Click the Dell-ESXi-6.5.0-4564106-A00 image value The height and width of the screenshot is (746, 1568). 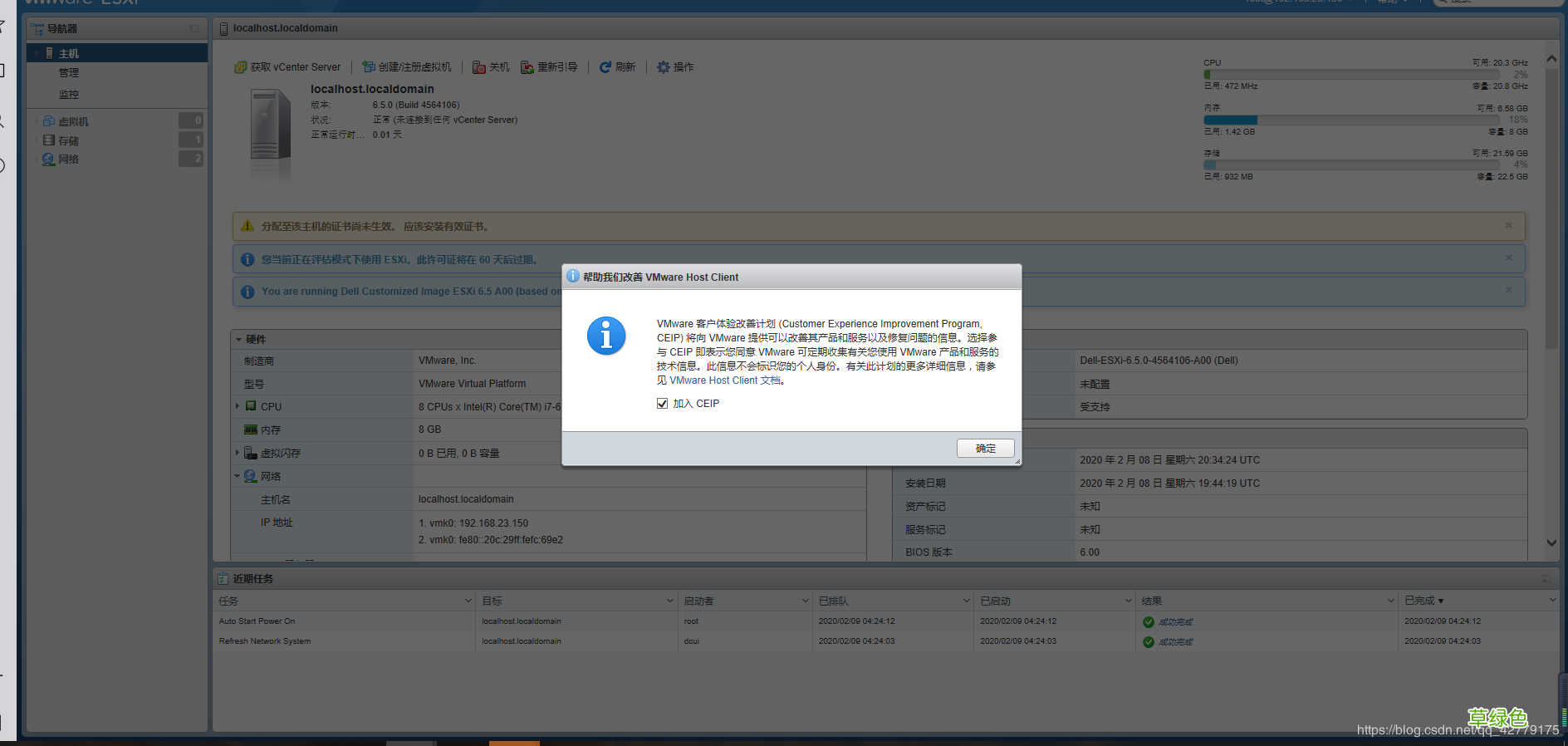(x=1159, y=361)
